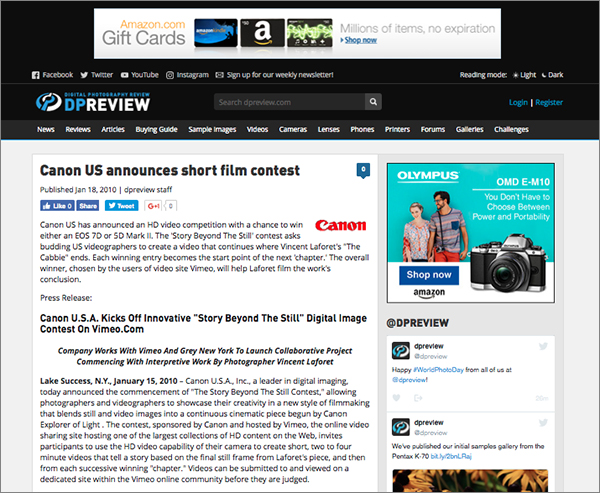Click the flower photo in Pentax tweet
This screenshot has width=600, height=493.
470,481
